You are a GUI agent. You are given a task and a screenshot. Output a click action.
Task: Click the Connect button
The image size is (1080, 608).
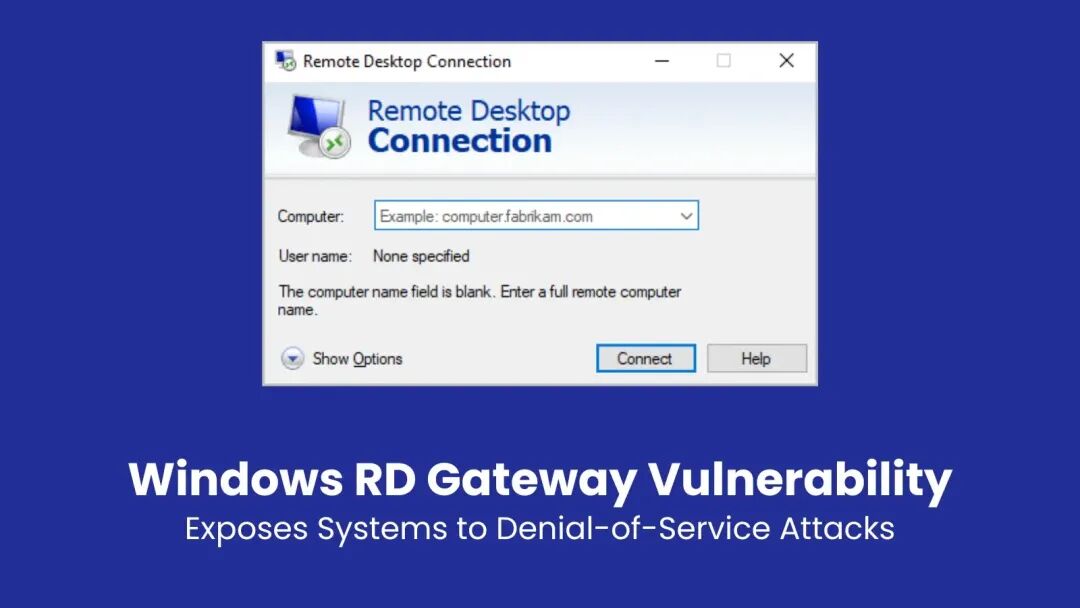click(x=645, y=359)
